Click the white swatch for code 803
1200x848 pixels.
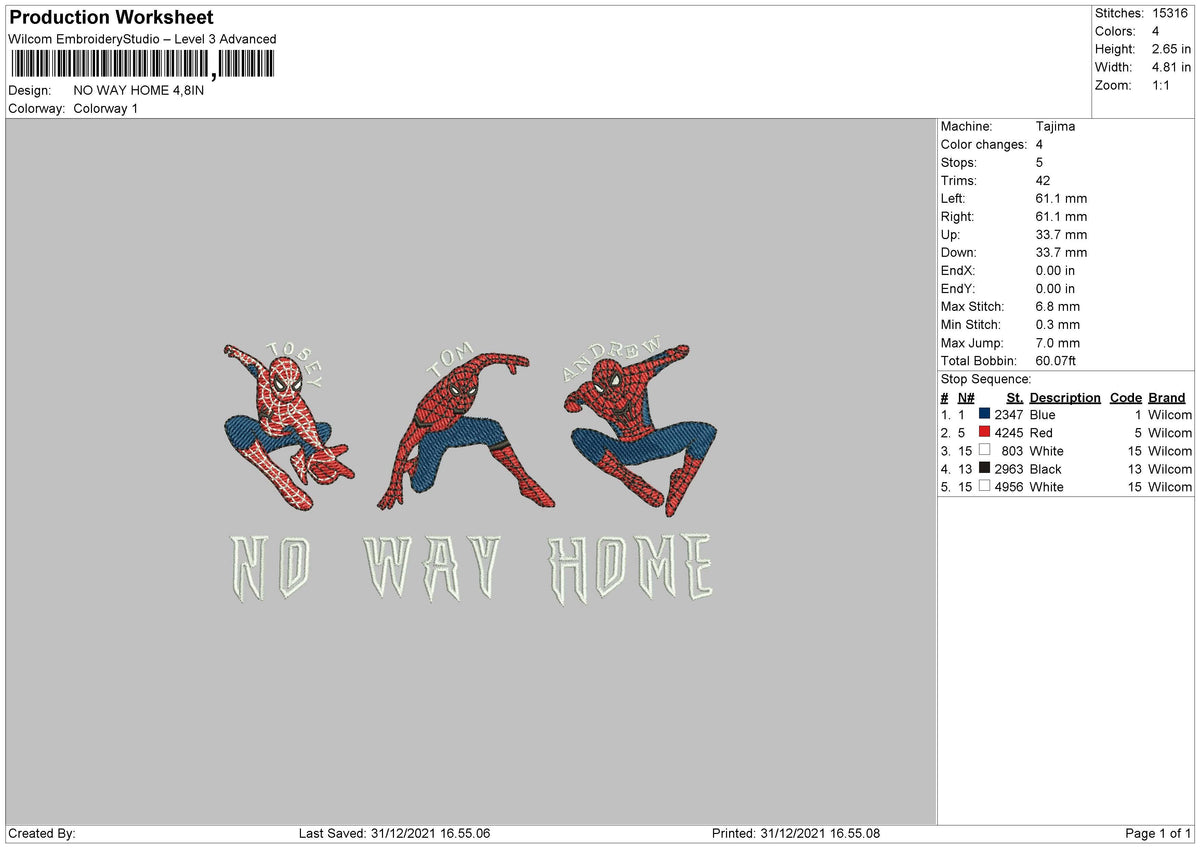coord(984,450)
